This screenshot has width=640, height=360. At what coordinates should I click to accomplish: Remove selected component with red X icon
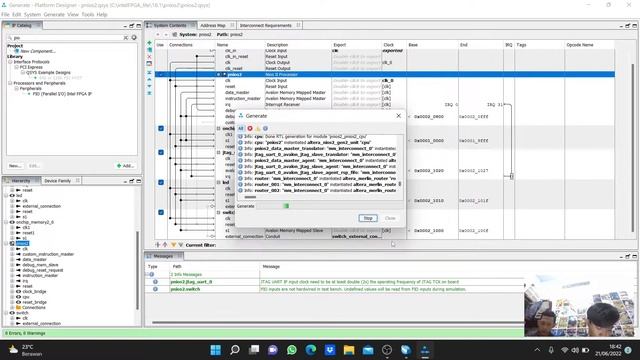pyautogui.click(x=149, y=57)
